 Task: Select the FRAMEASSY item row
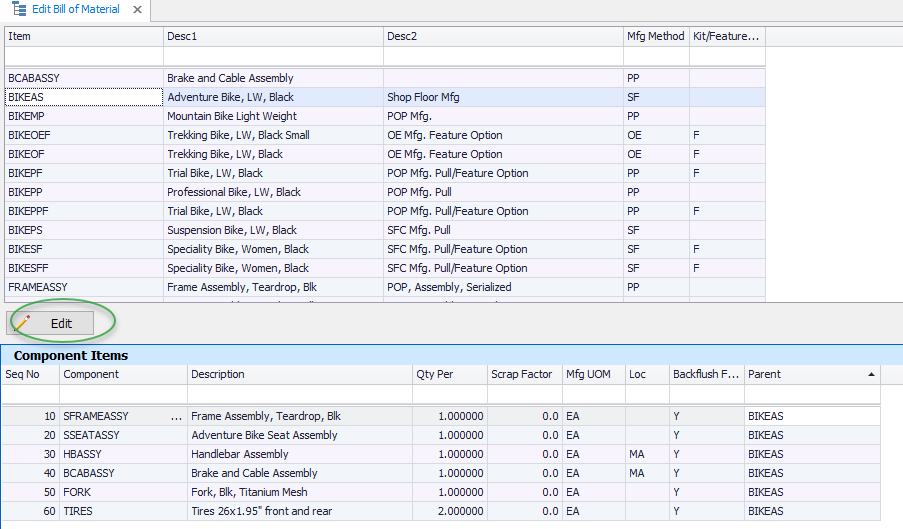[x=385, y=287]
